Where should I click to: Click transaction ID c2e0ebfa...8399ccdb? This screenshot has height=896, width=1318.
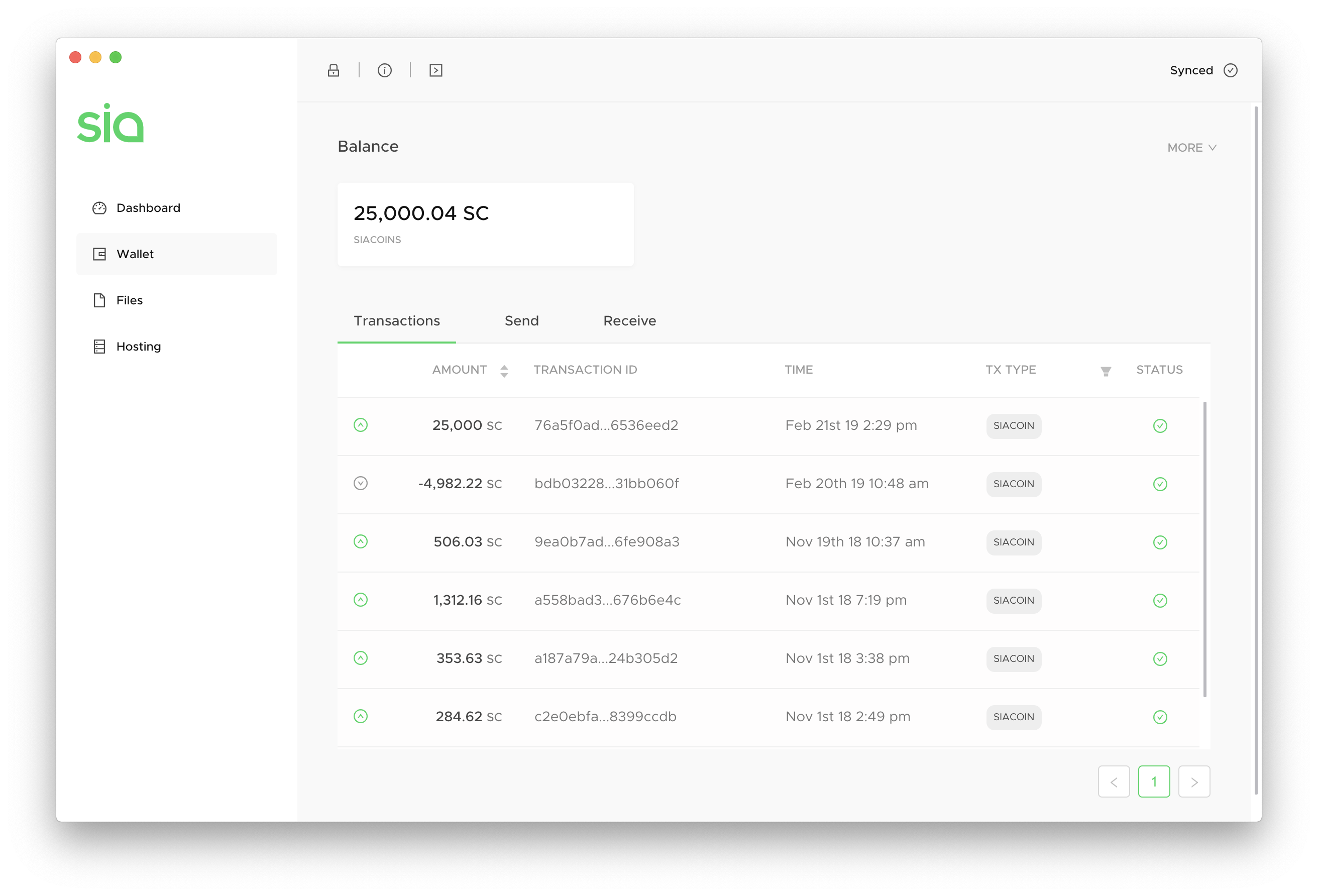[605, 717]
